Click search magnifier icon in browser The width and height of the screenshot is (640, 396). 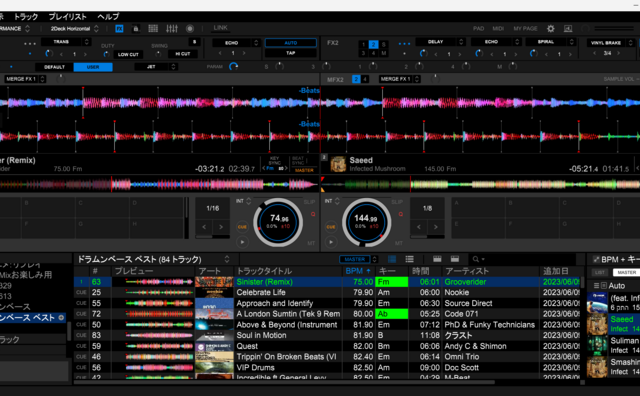point(476,259)
